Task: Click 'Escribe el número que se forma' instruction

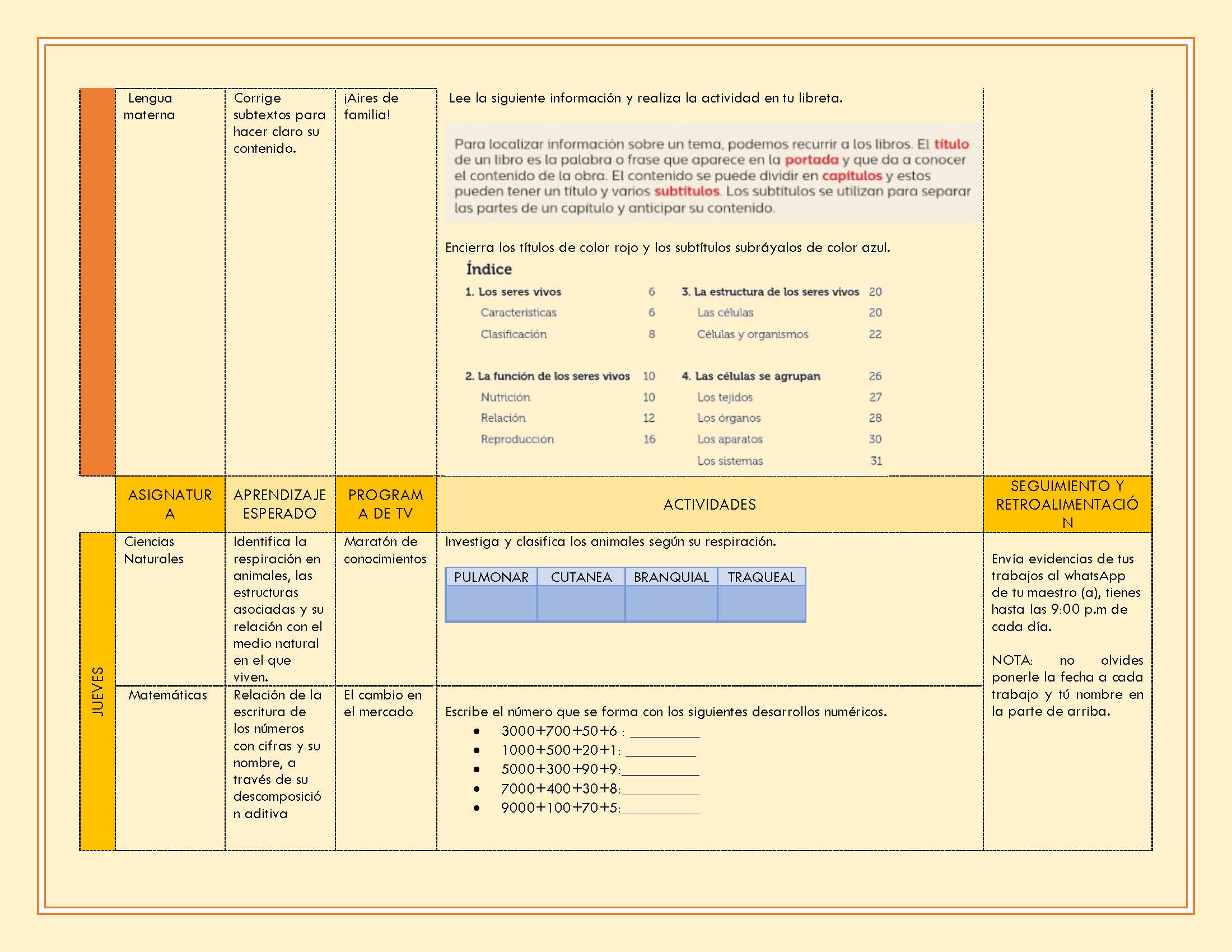Action: click(x=666, y=712)
